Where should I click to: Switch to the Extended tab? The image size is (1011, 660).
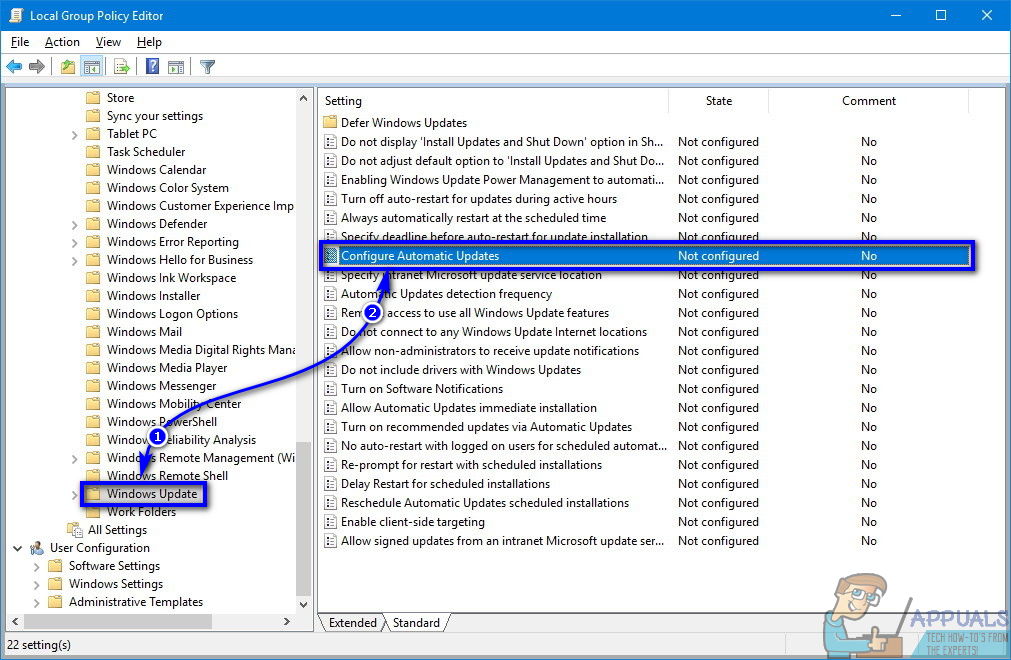(352, 623)
